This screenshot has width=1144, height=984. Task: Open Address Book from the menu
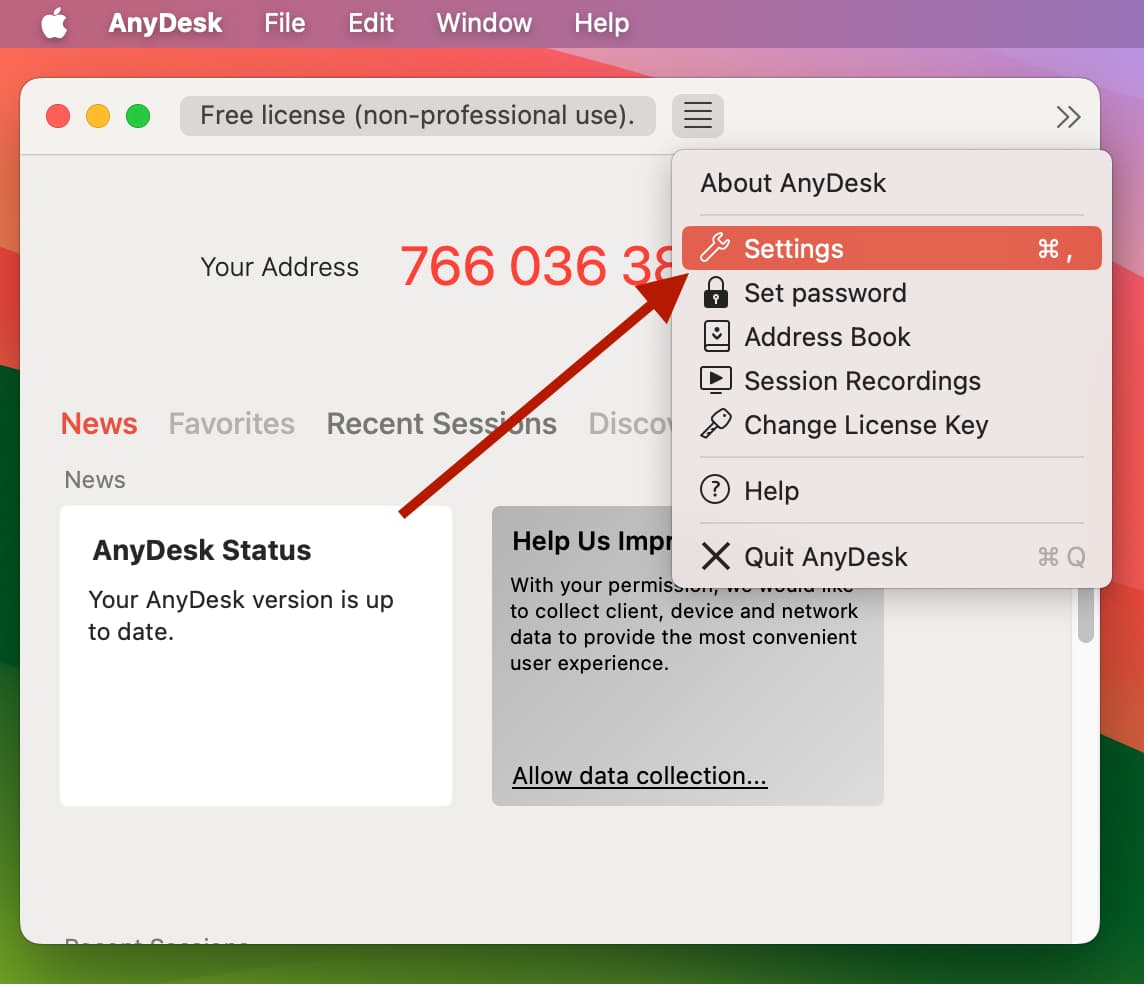892,336
